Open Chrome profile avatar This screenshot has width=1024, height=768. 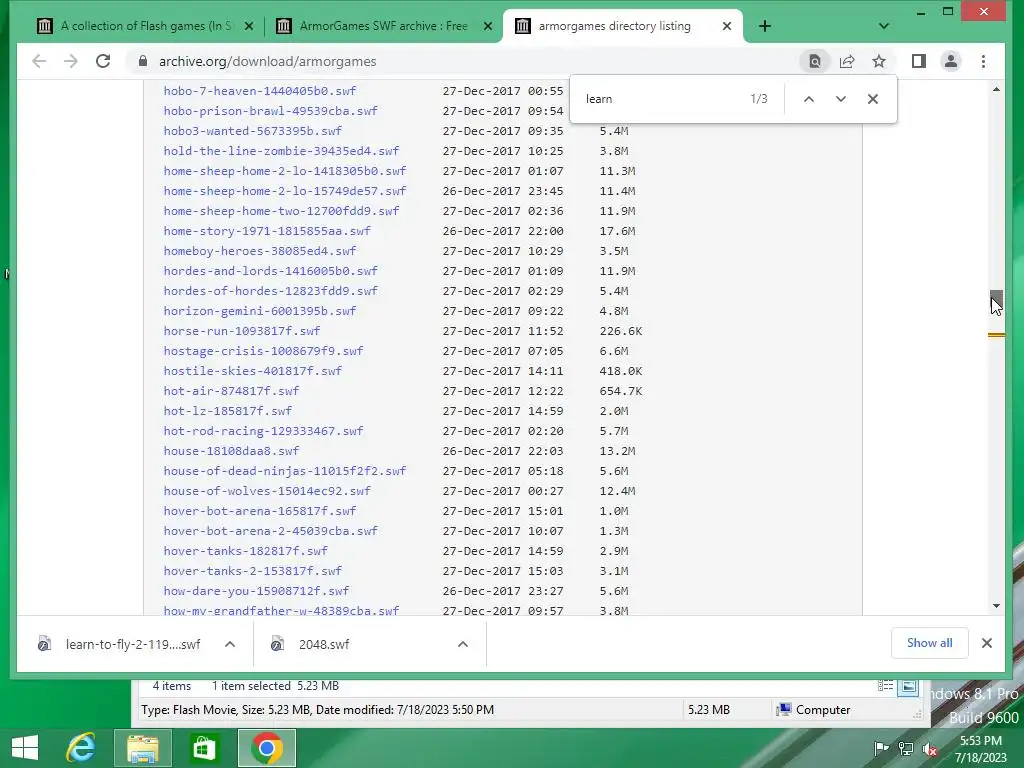951,61
